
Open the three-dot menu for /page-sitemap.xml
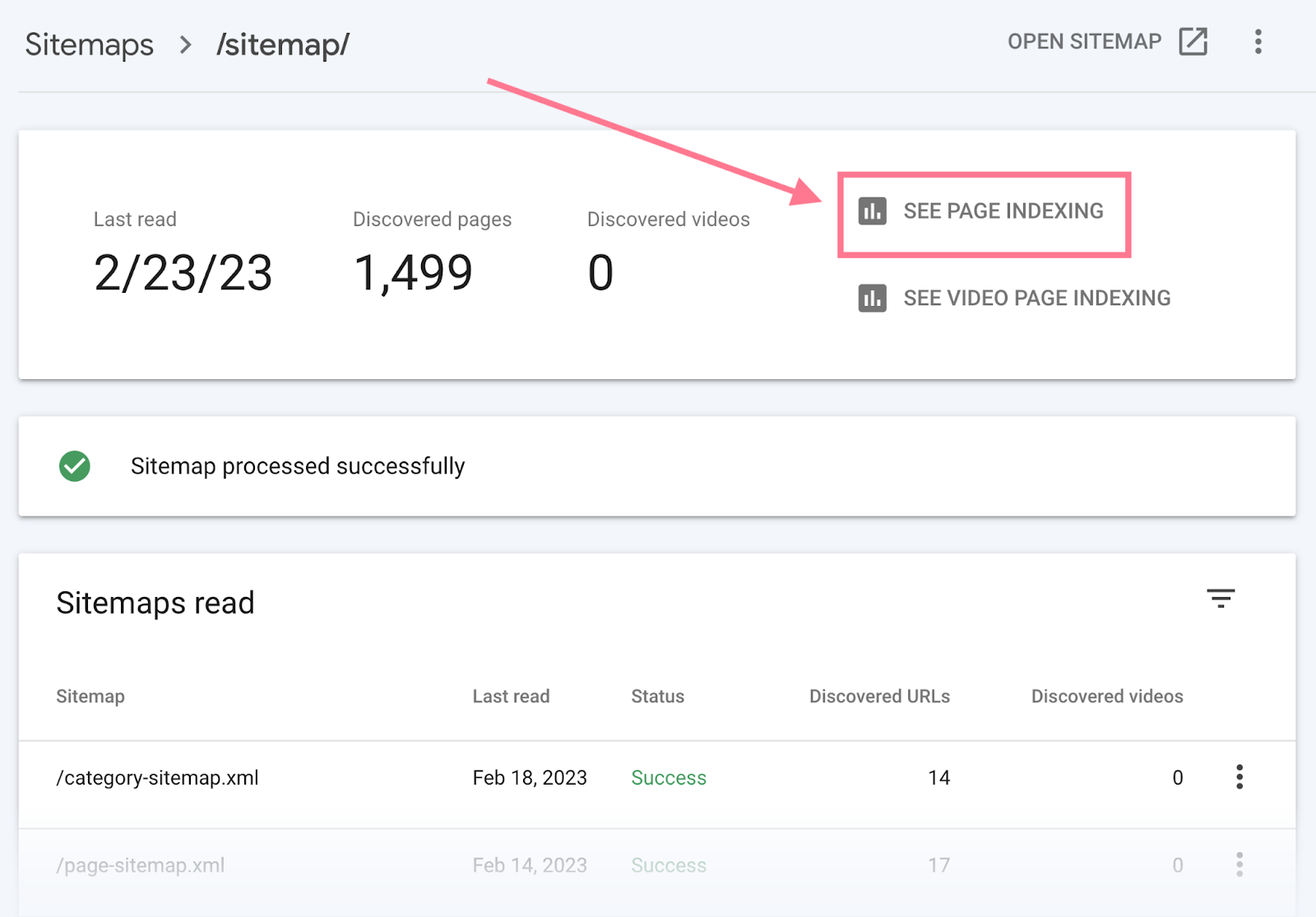[x=1240, y=864]
